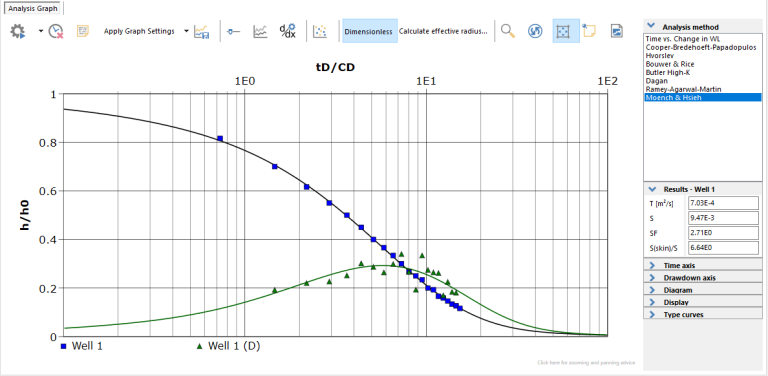Open the Apply Graph Settings dropdown arrow

coord(186,31)
